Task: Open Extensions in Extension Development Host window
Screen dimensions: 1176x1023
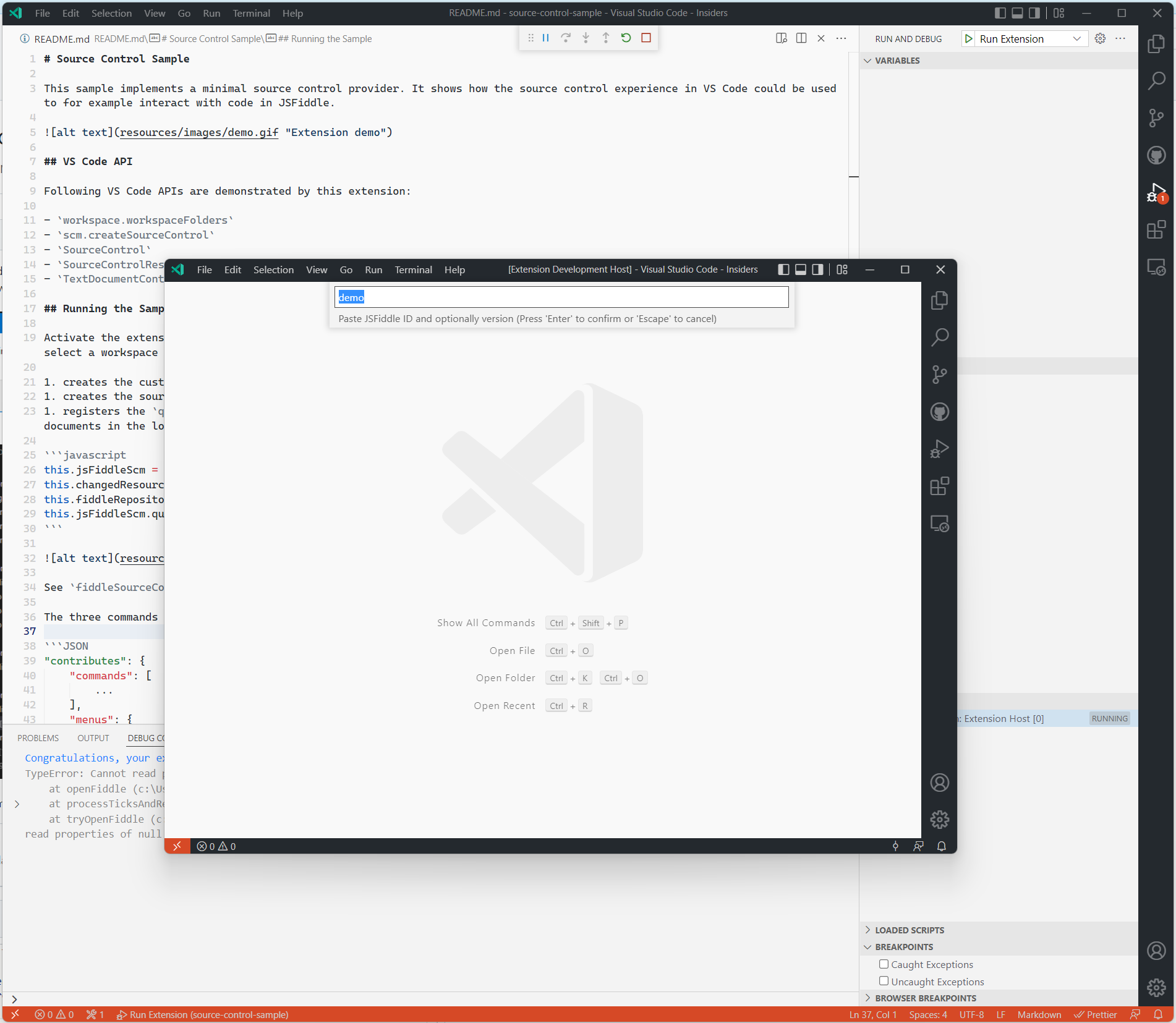Action: pyautogui.click(x=939, y=486)
